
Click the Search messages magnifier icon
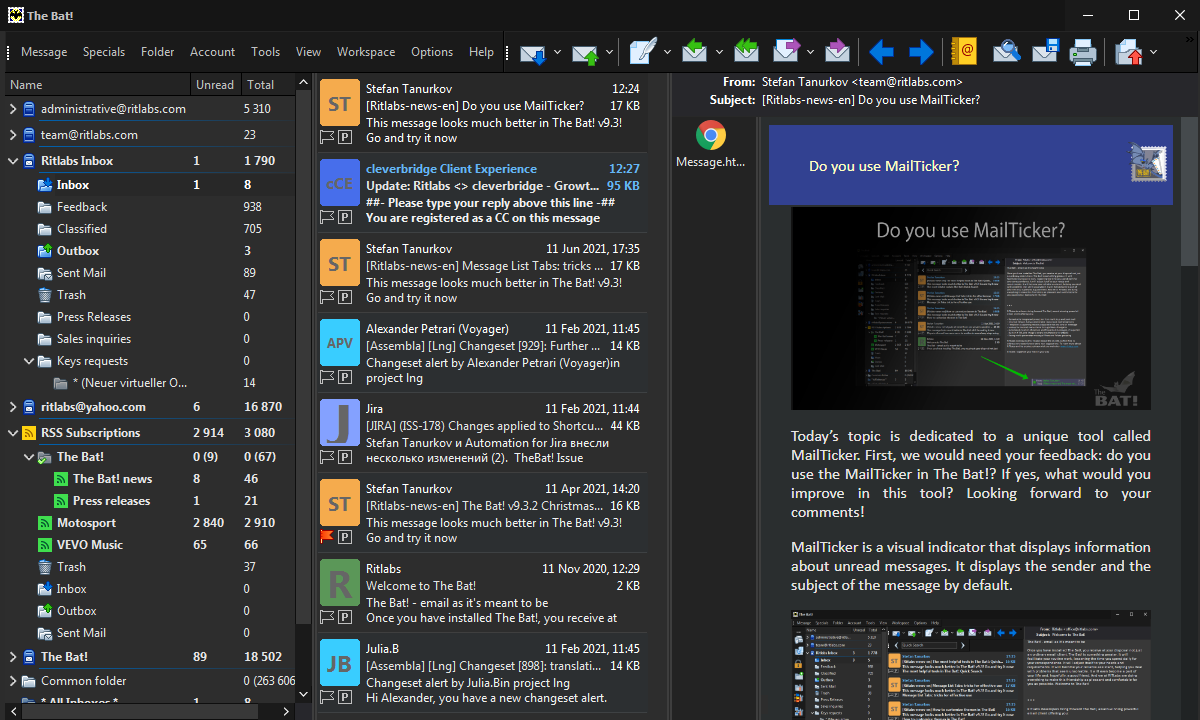pyautogui.click(x=1006, y=52)
